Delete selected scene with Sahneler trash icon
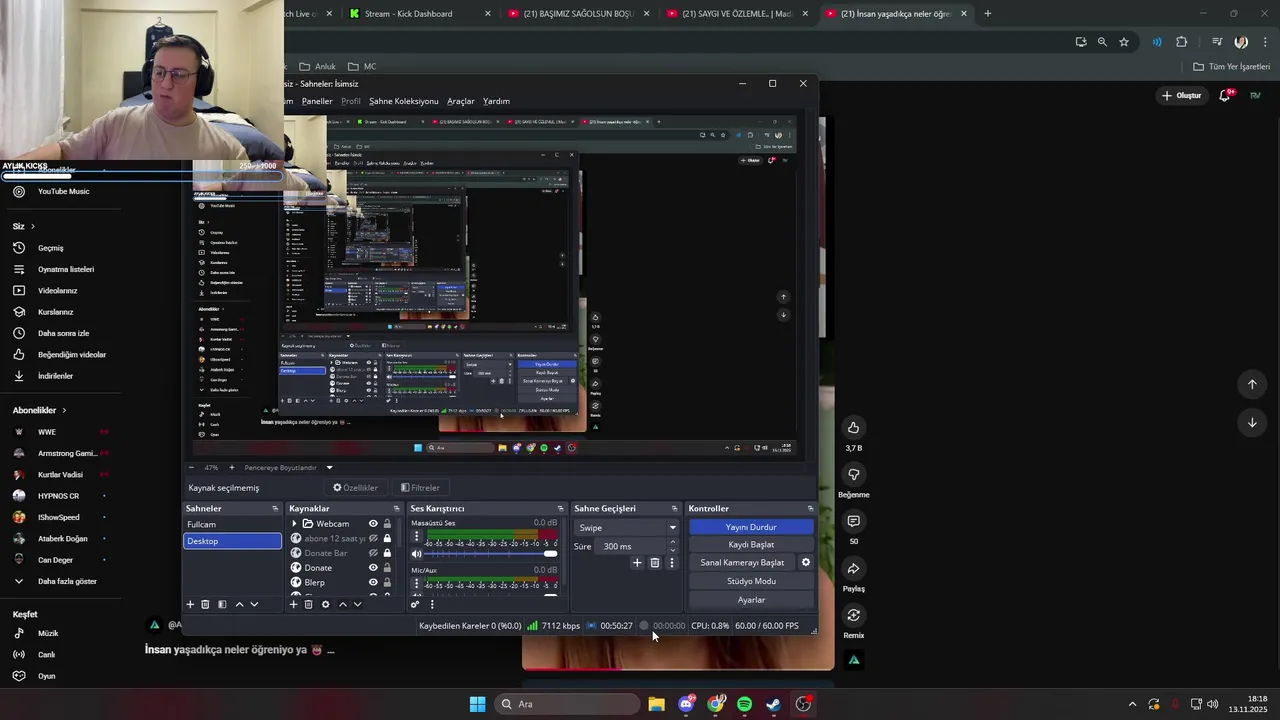The image size is (1280, 720). (x=205, y=604)
